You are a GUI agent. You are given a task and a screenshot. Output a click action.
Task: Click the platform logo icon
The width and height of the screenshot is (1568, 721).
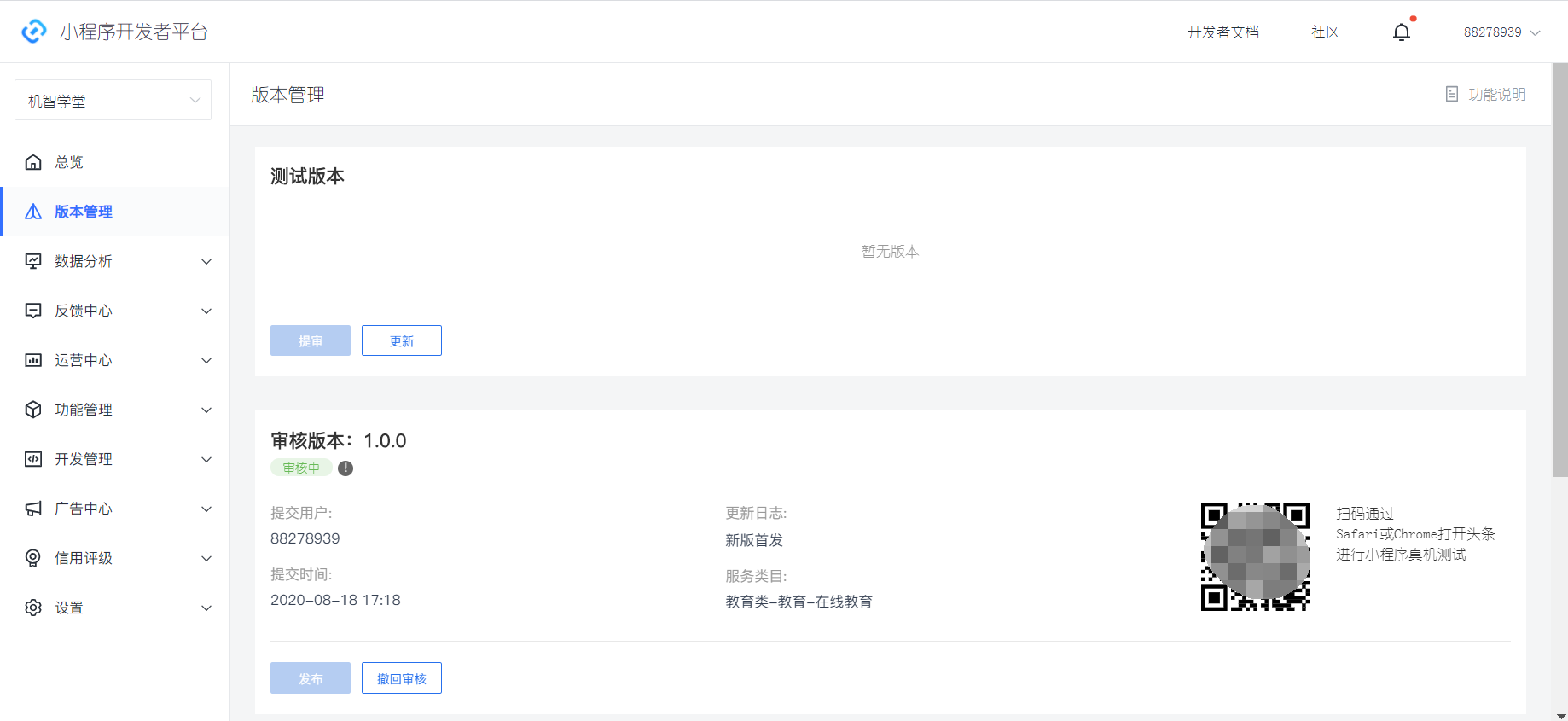pos(33,32)
